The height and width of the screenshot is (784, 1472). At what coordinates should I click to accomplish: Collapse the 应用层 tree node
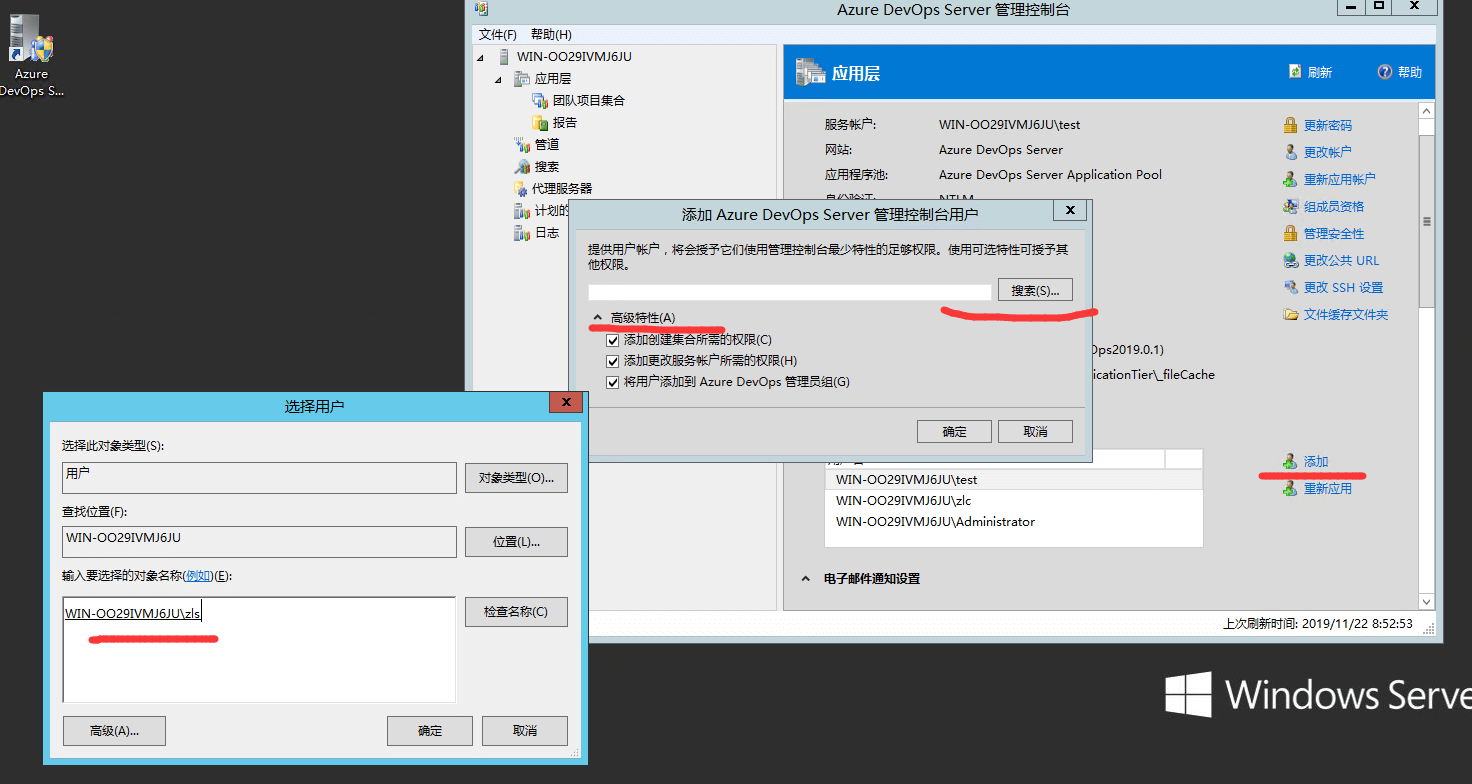[499, 79]
